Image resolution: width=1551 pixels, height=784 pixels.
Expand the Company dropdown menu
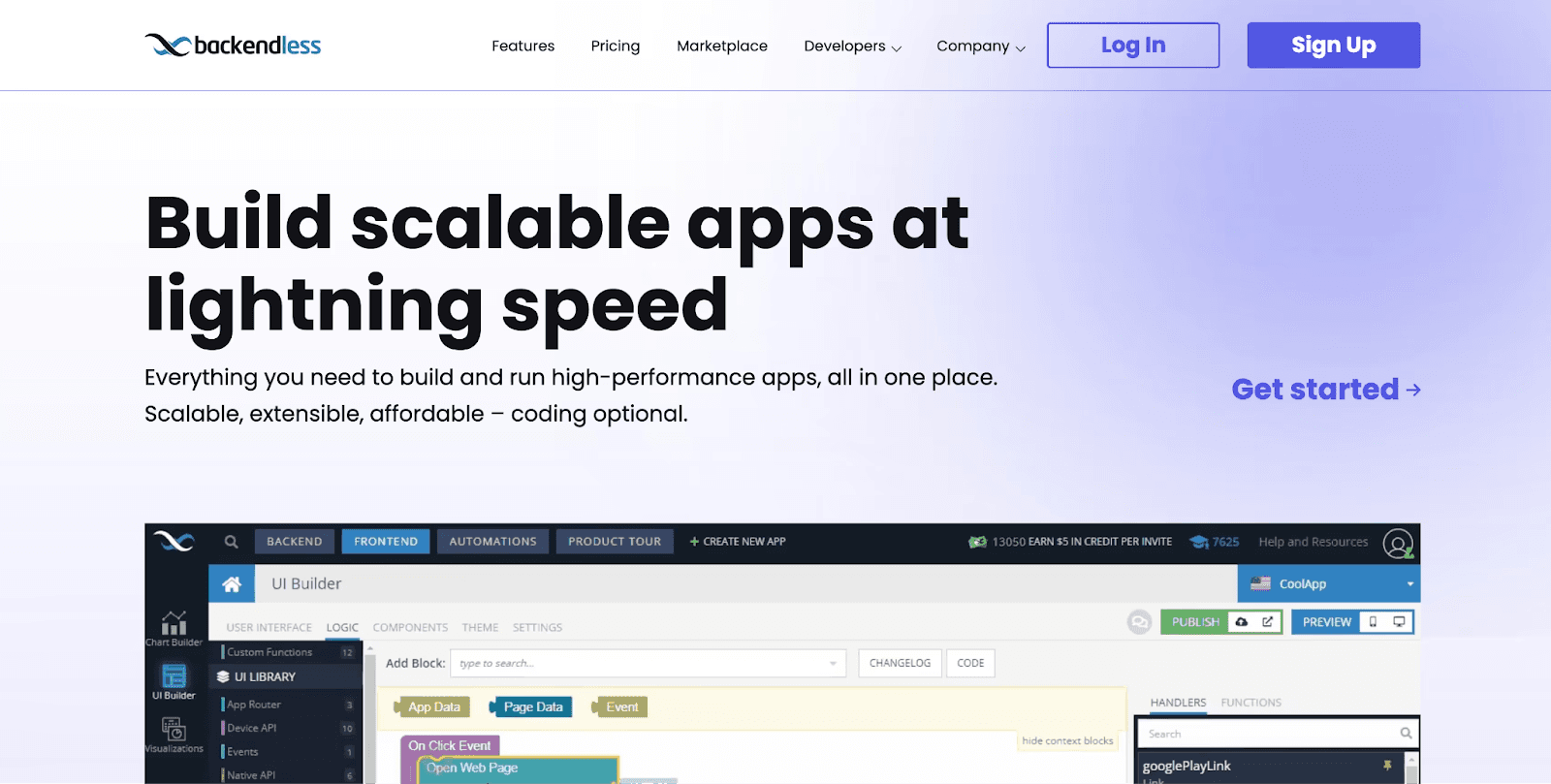click(x=981, y=46)
